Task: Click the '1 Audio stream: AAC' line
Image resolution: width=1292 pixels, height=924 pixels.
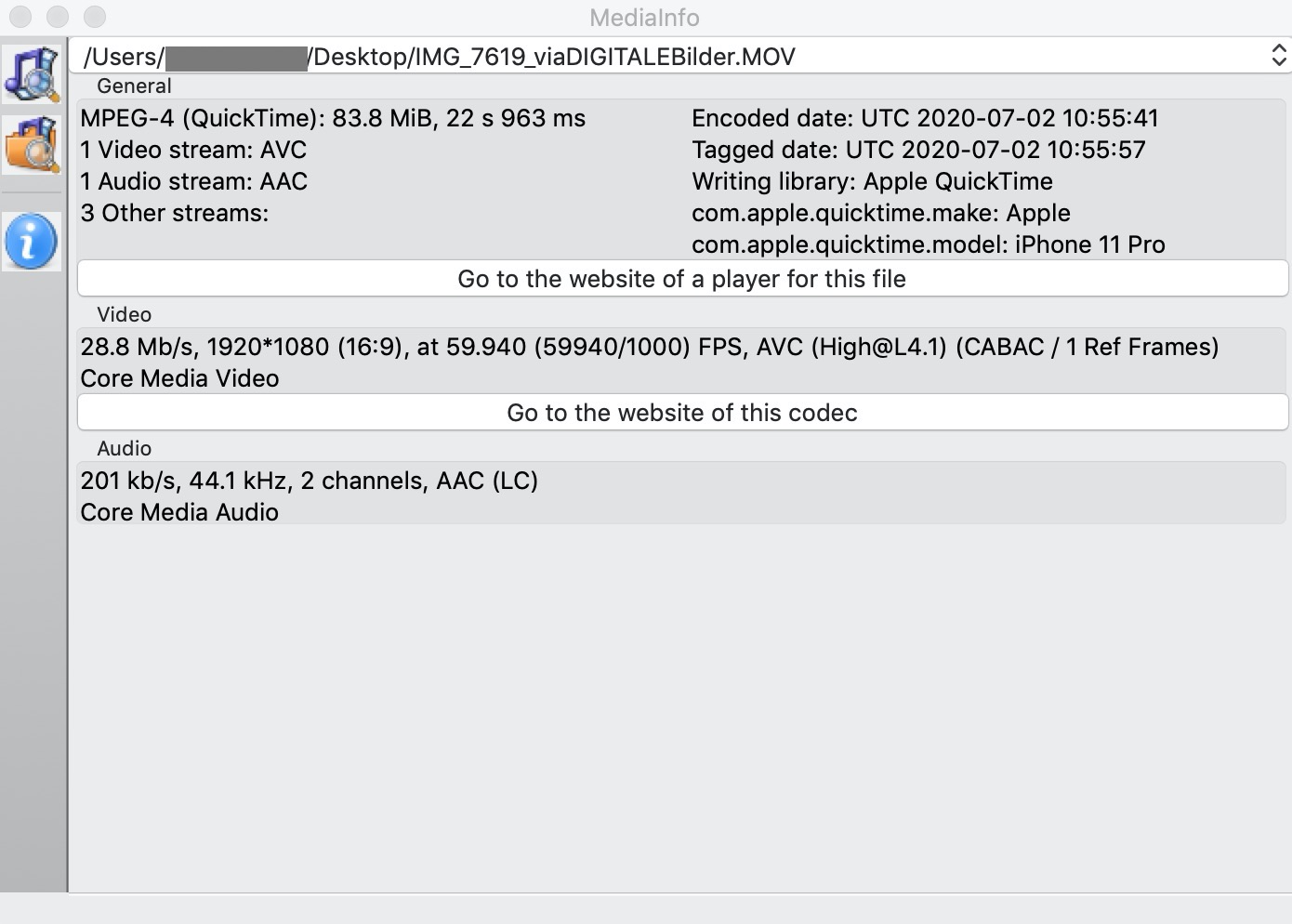Action: click(193, 182)
